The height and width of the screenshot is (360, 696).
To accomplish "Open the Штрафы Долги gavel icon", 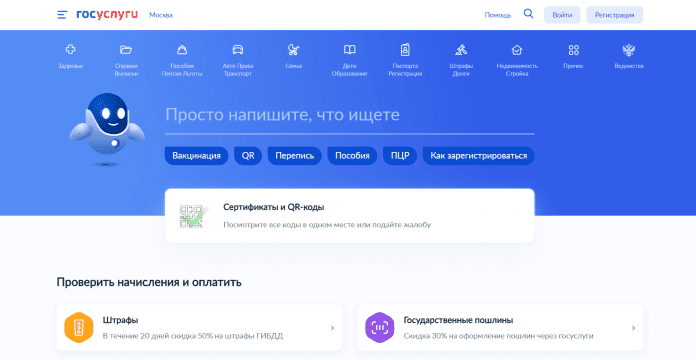I will click(x=461, y=49).
